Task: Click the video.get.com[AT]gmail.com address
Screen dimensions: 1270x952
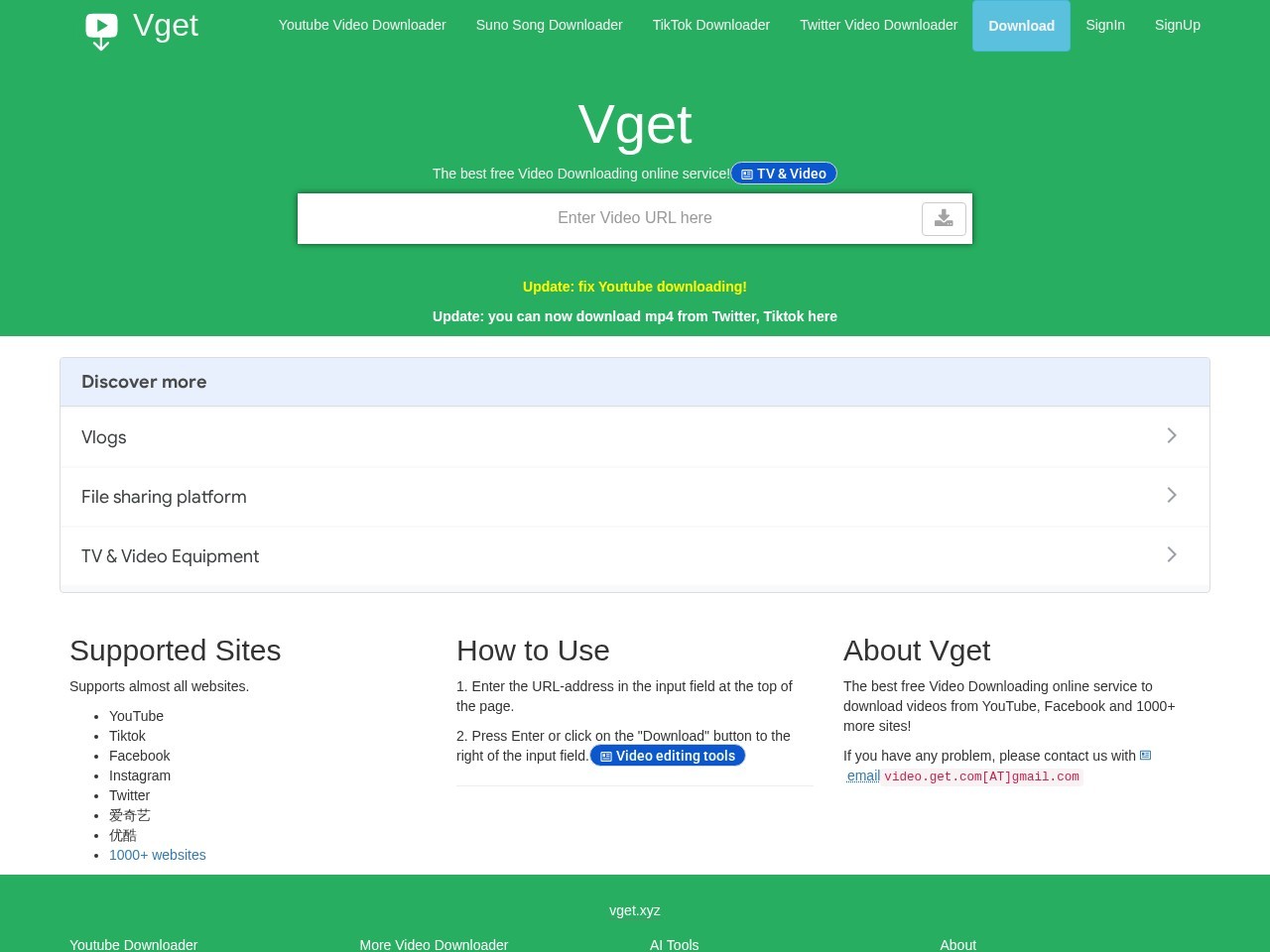Action: click(x=981, y=776)
